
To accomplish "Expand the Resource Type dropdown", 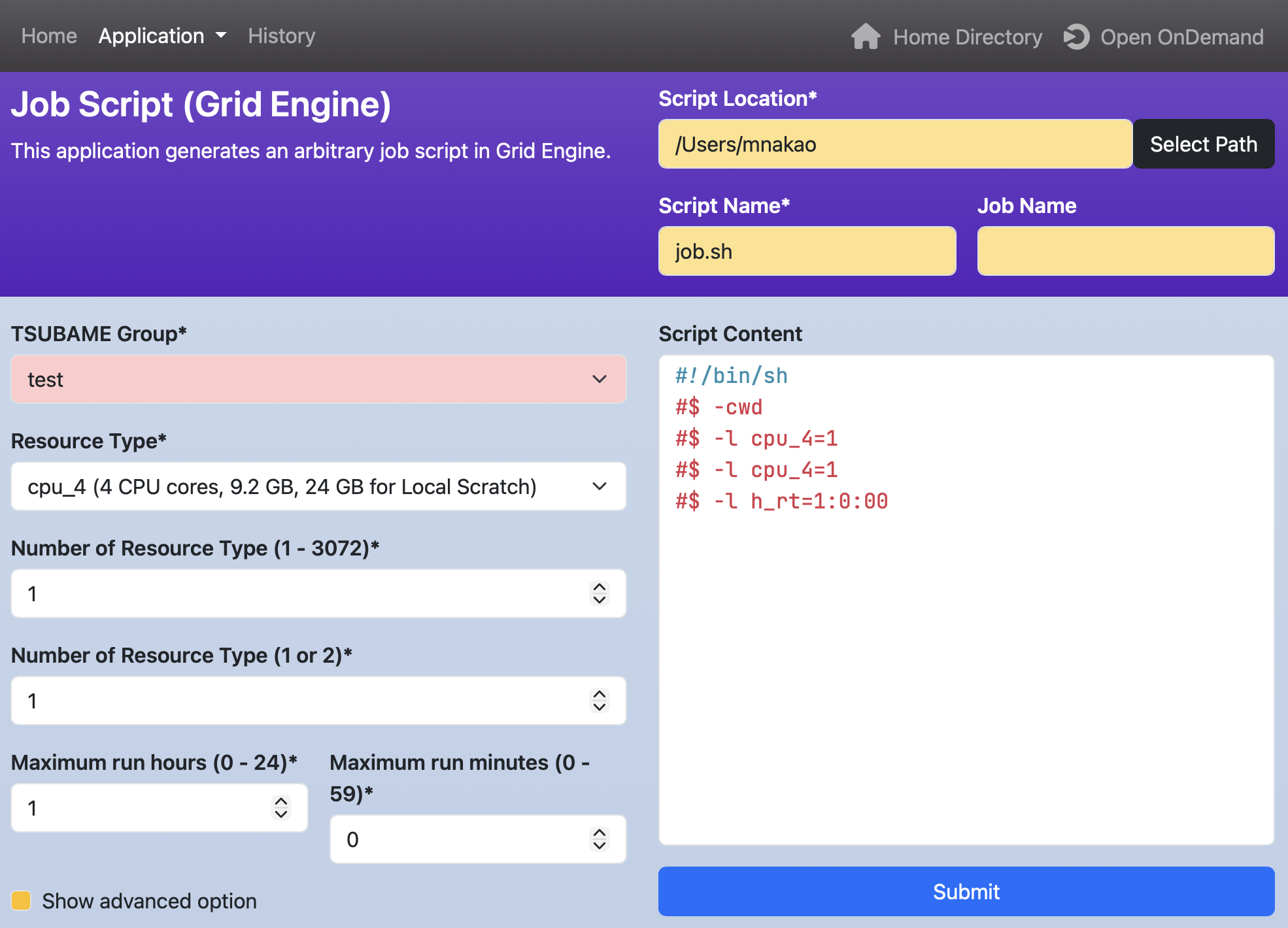I will click(318, 486).
